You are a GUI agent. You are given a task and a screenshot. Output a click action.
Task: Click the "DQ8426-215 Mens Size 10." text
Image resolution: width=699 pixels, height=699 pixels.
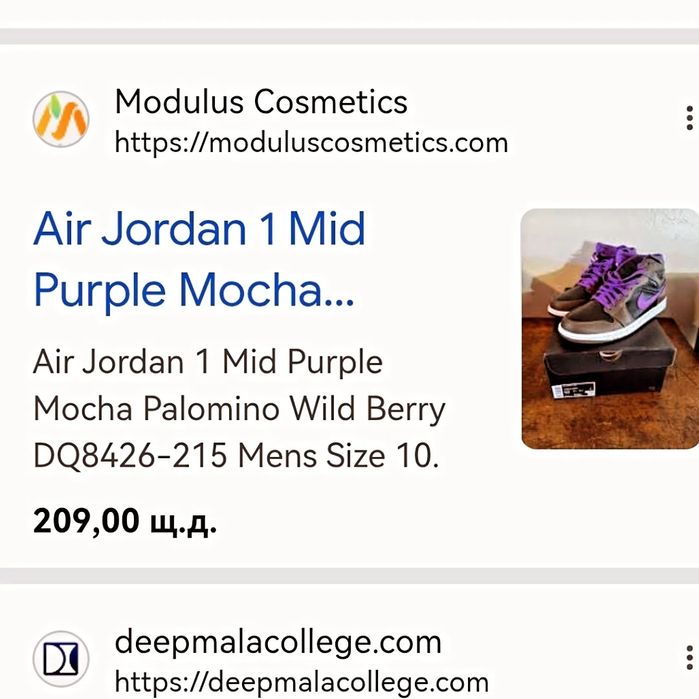coord(236,456)
